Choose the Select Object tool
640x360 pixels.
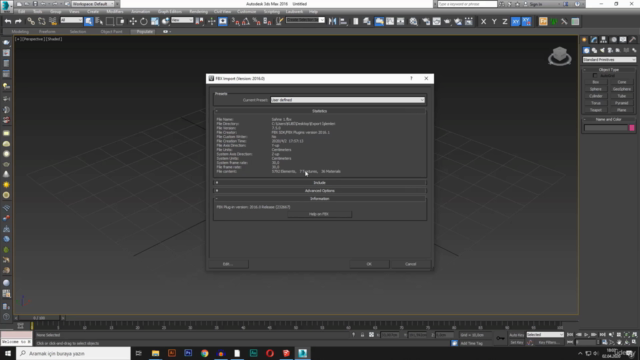point(89,22)
